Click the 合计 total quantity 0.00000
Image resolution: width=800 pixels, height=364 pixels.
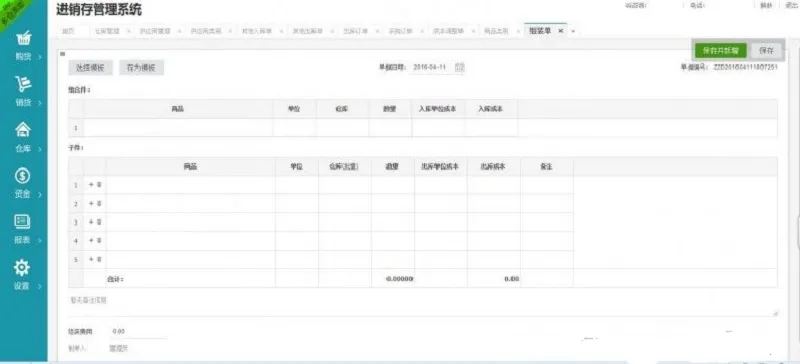(399, 279)
